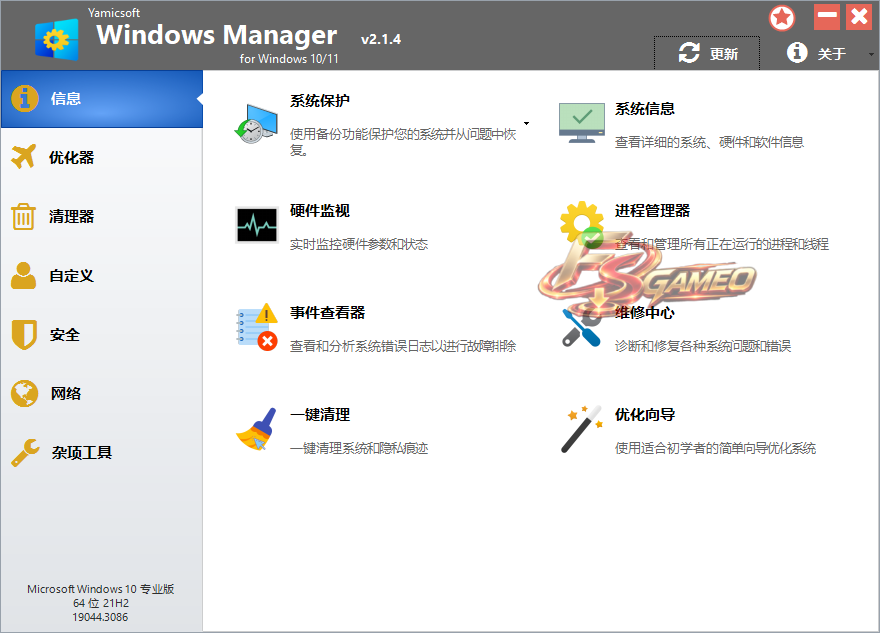
Task: Click the Microsoft Windows 10 专业版 text
Action: click(x=100, y=589)
